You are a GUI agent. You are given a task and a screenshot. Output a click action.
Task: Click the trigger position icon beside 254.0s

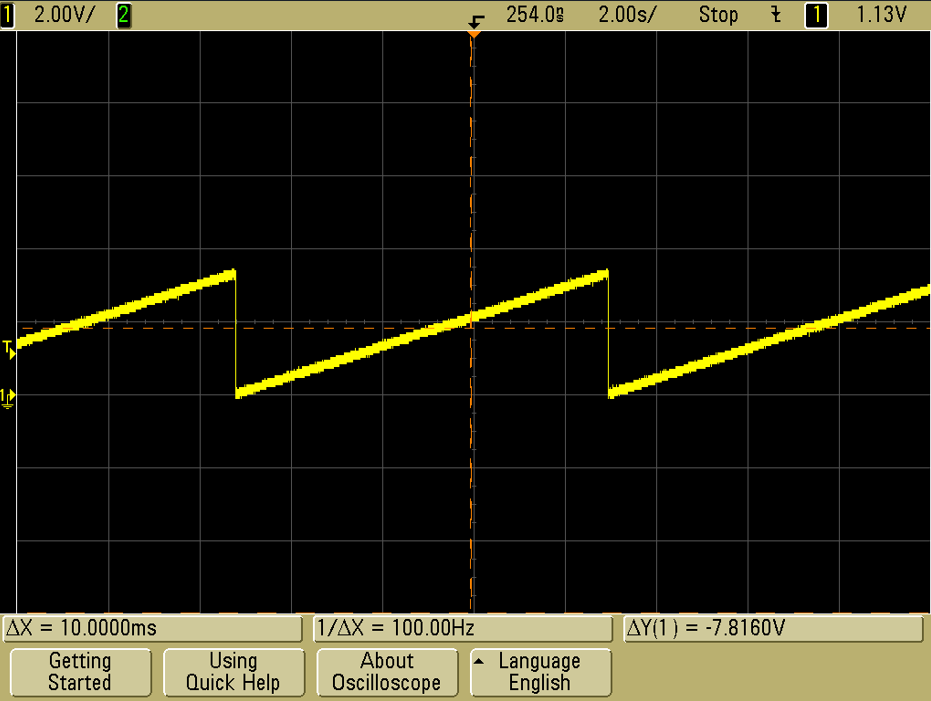coord(476,20)
